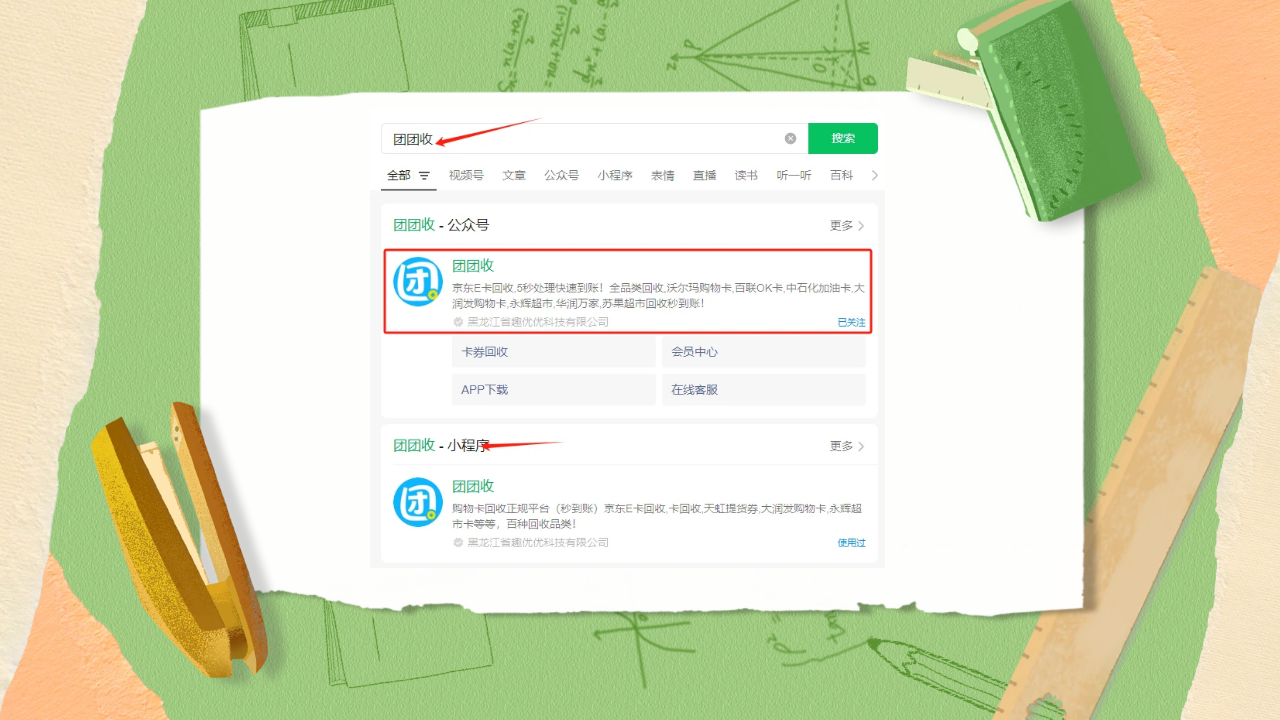Open 更多 in the 公众号 section
The image size is (1280, 720).
847,226
